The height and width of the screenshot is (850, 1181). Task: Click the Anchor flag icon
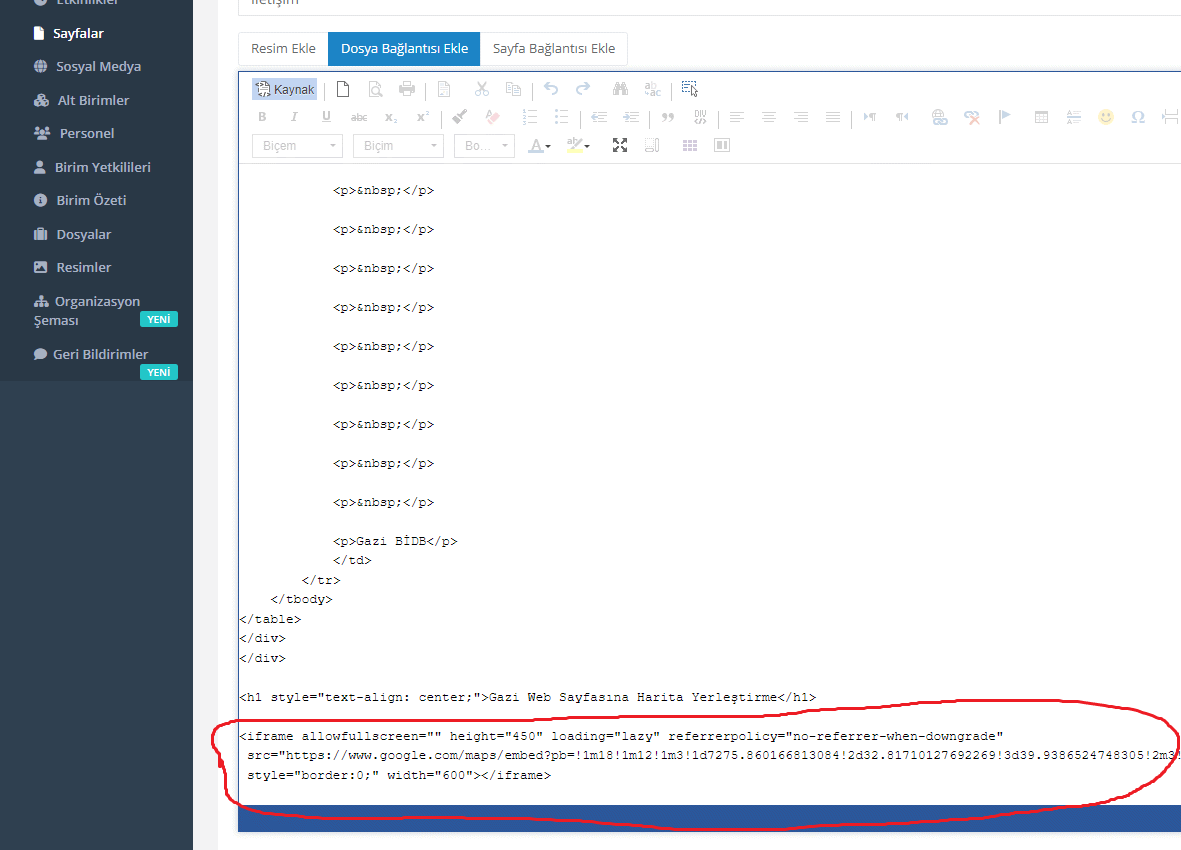1003,117
